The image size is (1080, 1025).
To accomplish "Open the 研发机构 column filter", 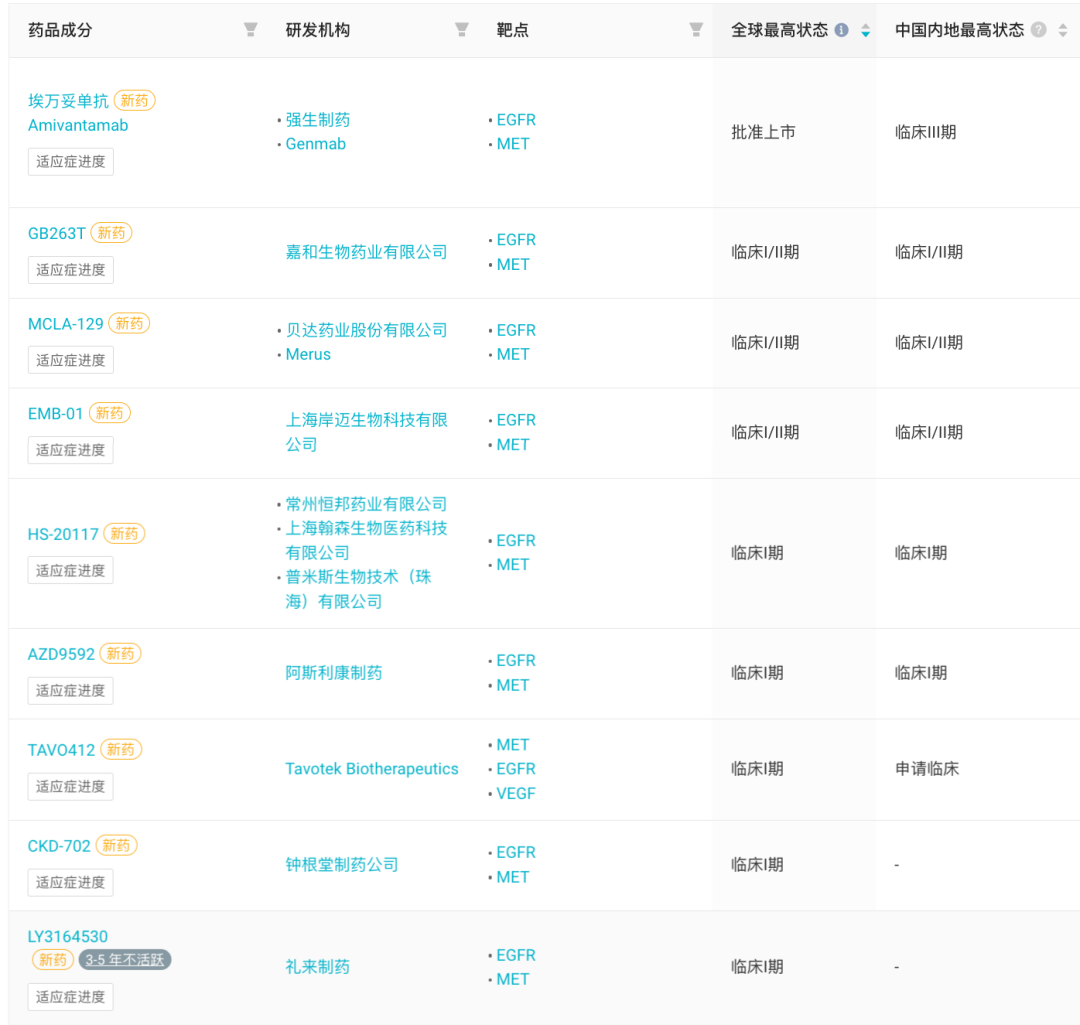I will tap(462, 30).
